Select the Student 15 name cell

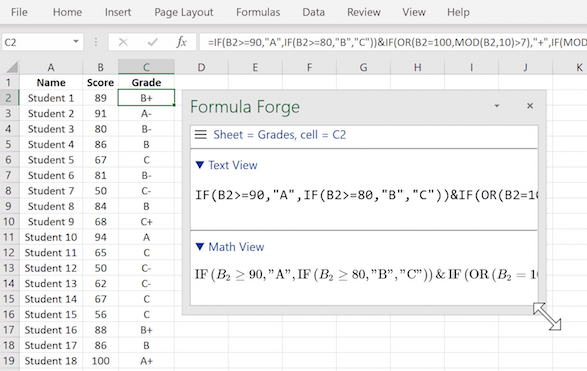[51, 314]
